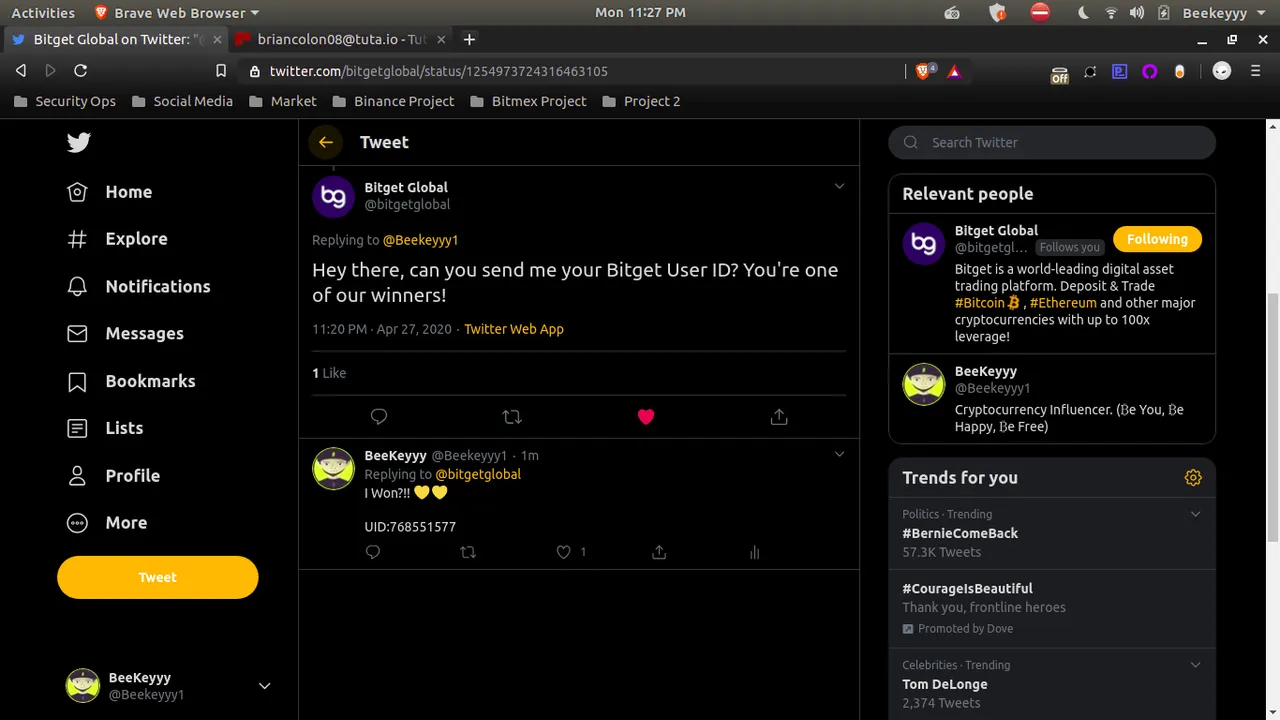Image resolution: width=1280 pixels, height=720 pixels.
Task: Retweet the BeeKeyyy UID reply
Action: [x=468, y=552]
